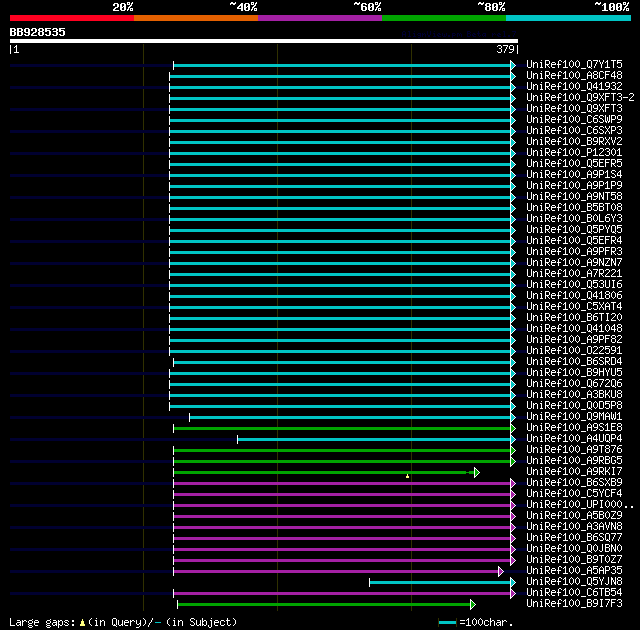Open the UniRef100_C6SWP9 hit
Image resolution: width=640 pixels, height=630 pixels.
click(x=574, y=120)
